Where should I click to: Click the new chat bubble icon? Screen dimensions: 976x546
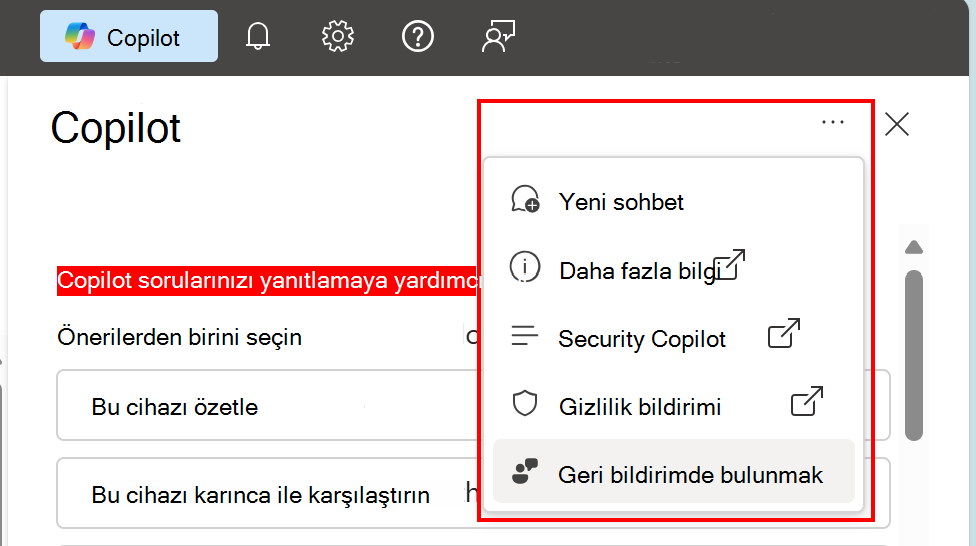(525, 199)
